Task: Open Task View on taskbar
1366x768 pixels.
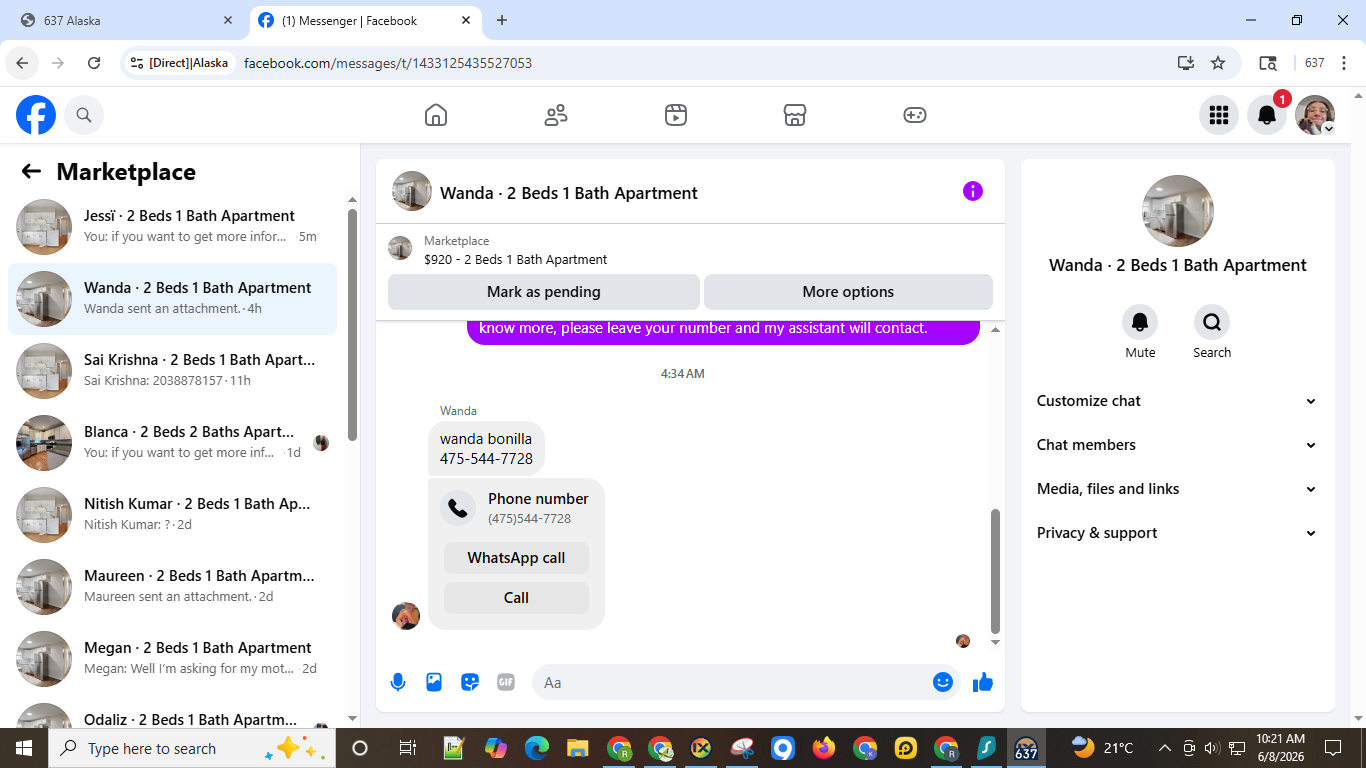Action: [407, 748]
